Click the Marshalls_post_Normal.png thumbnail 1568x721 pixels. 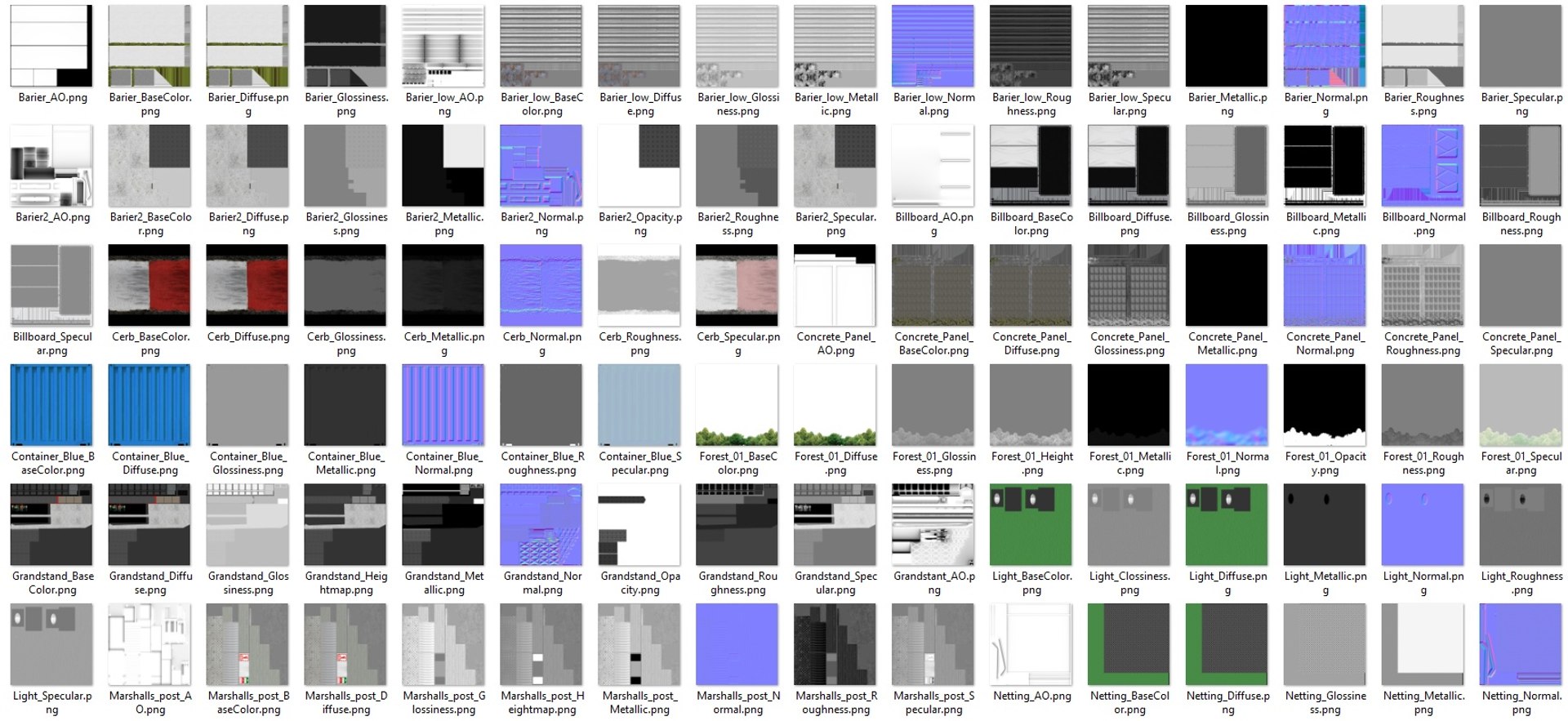[x=737, y=644]
